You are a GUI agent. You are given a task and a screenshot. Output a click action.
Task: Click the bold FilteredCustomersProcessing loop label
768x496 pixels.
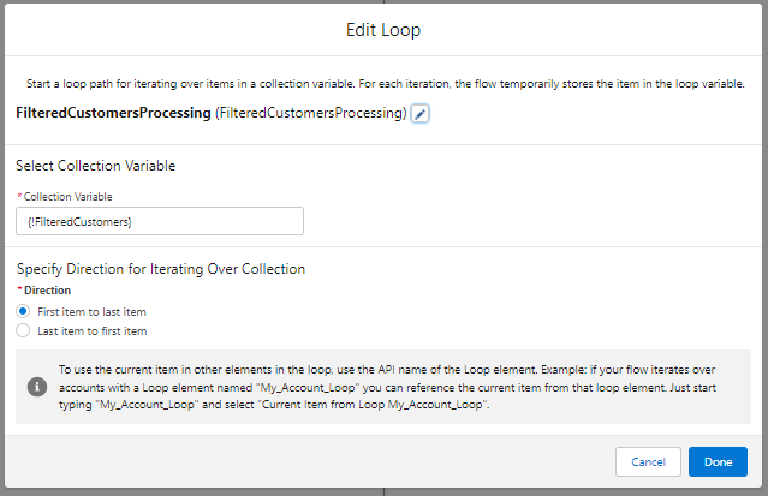(113, 114)
